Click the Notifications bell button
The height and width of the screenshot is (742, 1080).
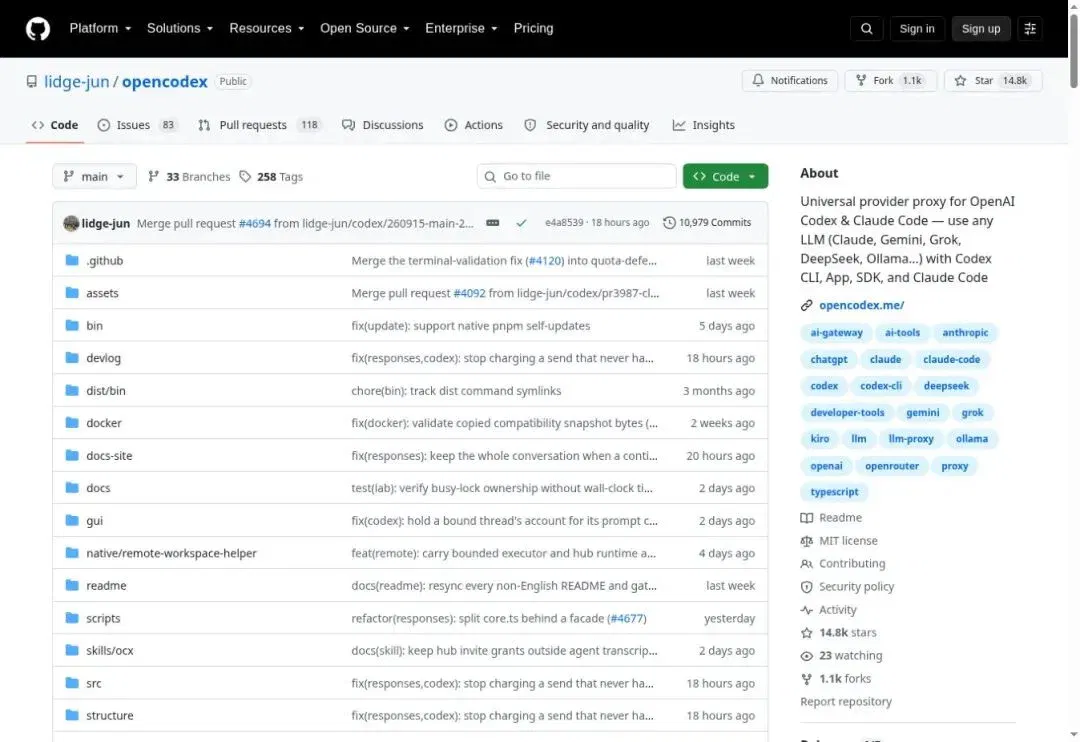pyautogui.click(x=789, y=81)
